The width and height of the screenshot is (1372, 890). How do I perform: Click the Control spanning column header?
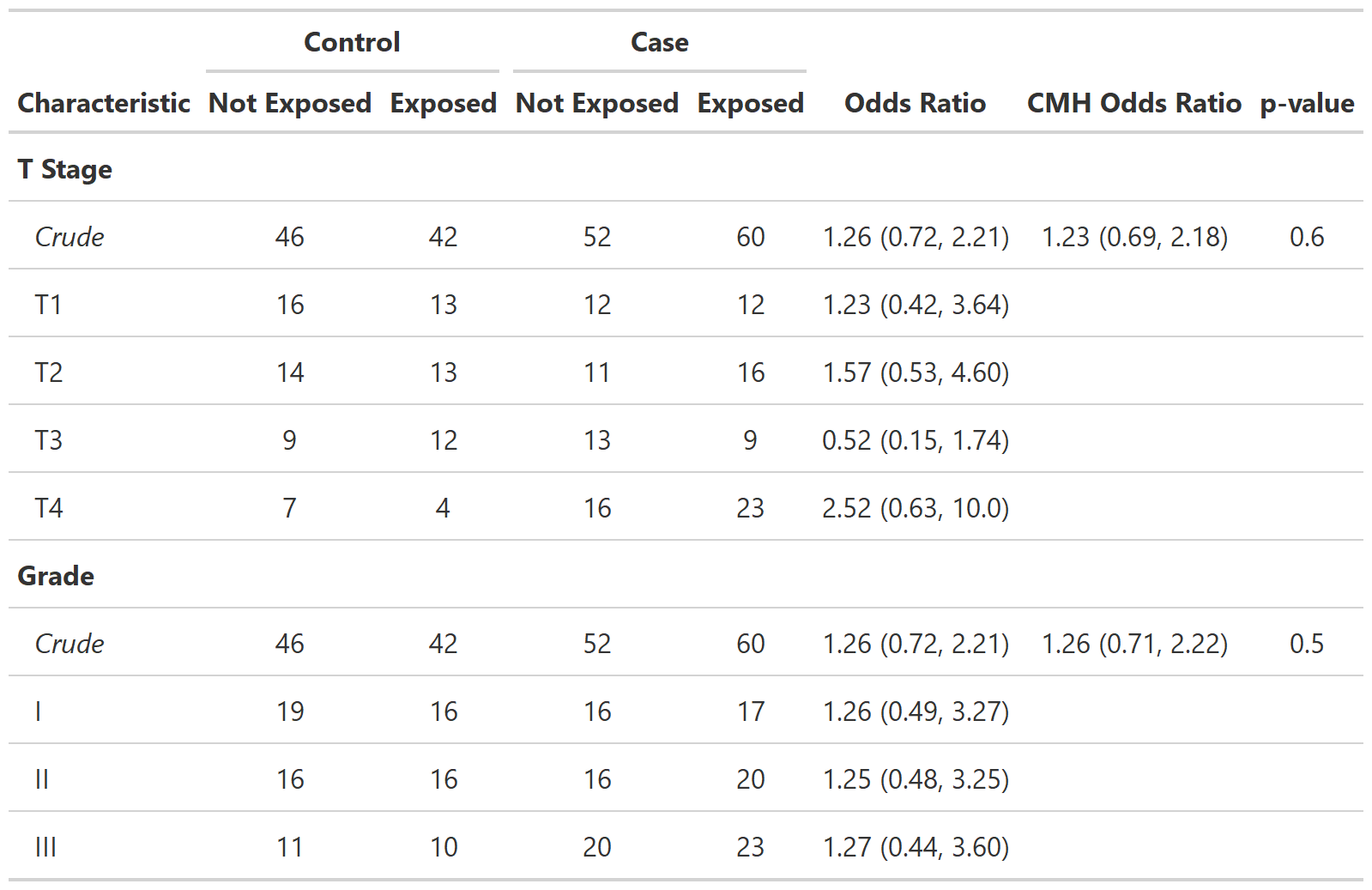[352, 42]
